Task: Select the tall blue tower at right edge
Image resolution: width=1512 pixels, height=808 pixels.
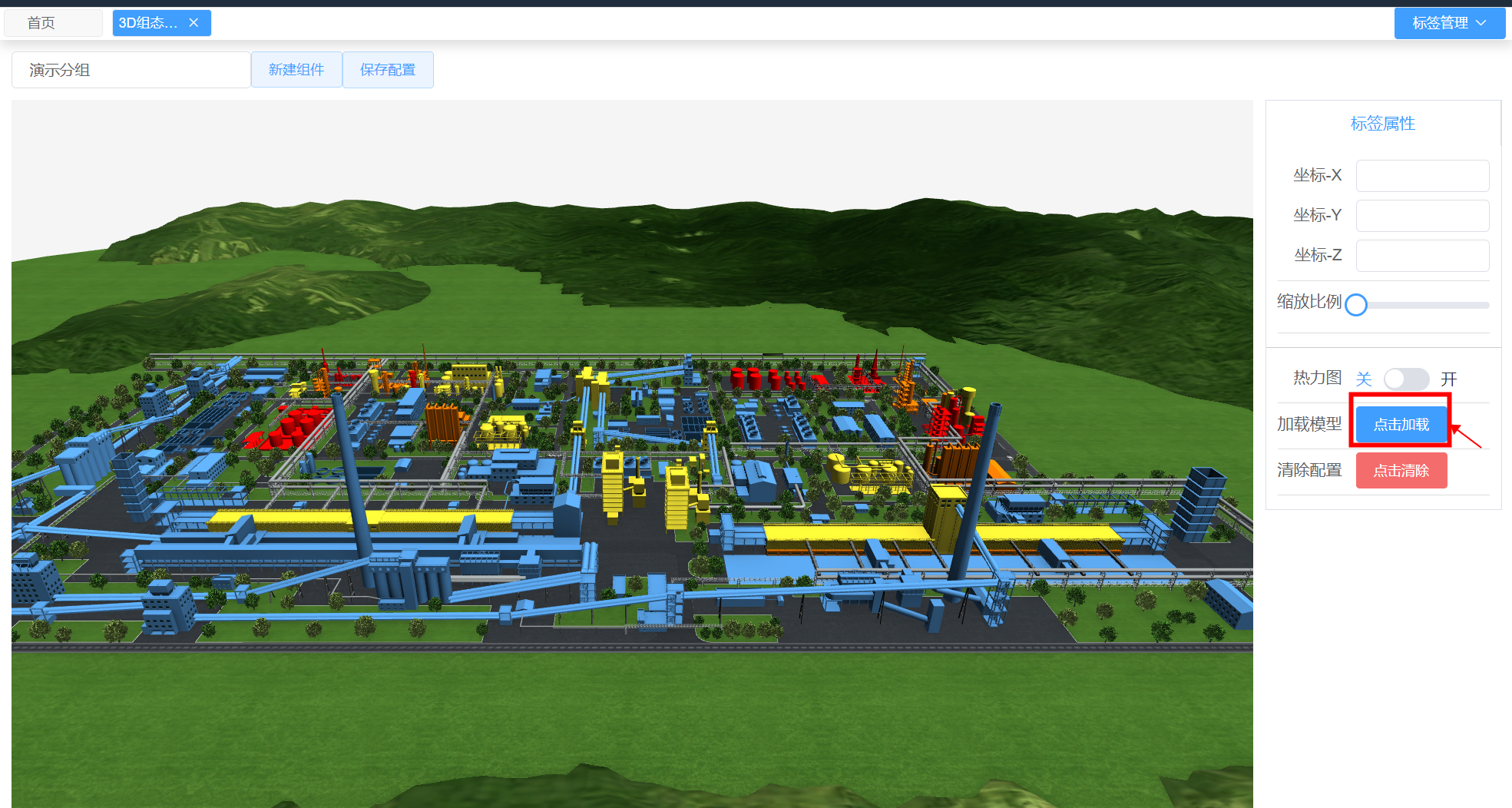Action: [1199, 503]
